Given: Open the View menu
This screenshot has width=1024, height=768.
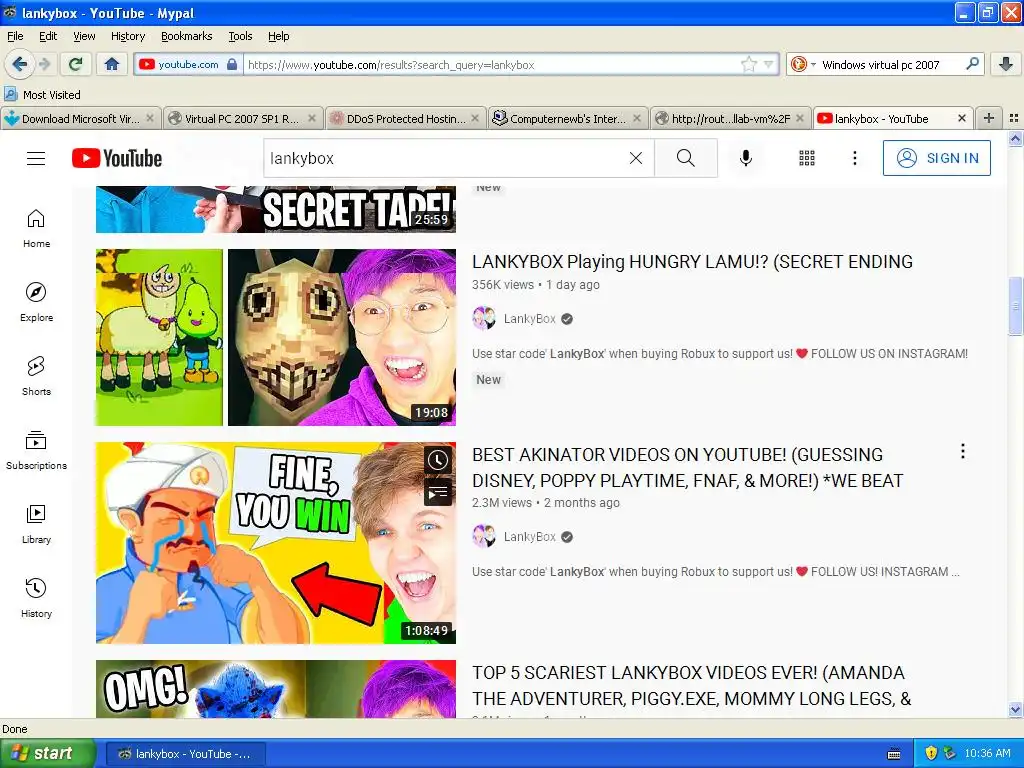Looking at the screenshot, I should click(84, 36).
